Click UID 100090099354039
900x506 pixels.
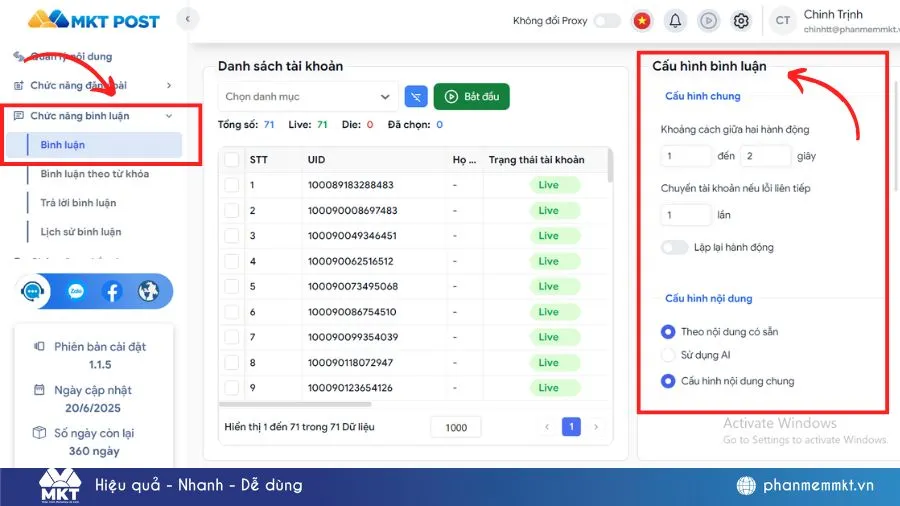point(353,337)
